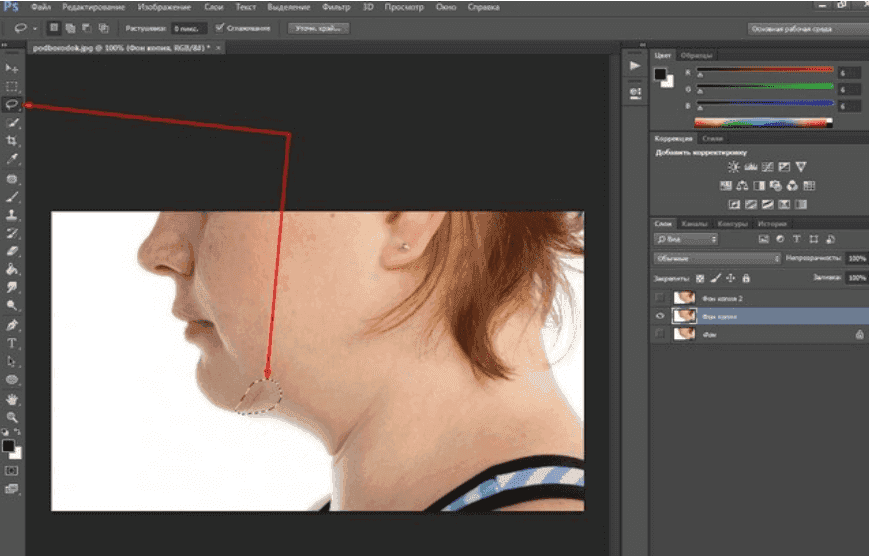
Task: Click the Растушевка feather input field
Action: [187, 28]
